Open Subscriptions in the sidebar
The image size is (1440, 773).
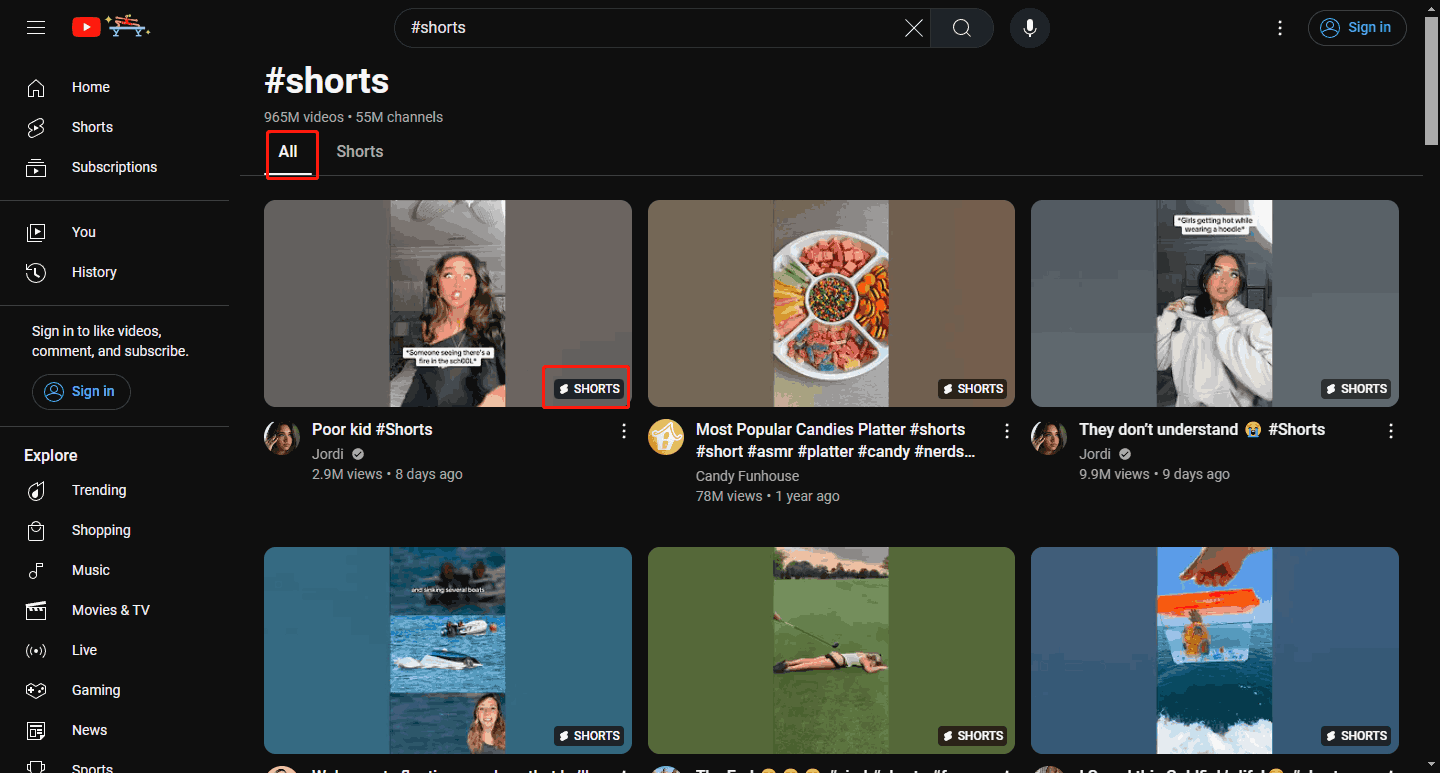[x=114, y=168]
